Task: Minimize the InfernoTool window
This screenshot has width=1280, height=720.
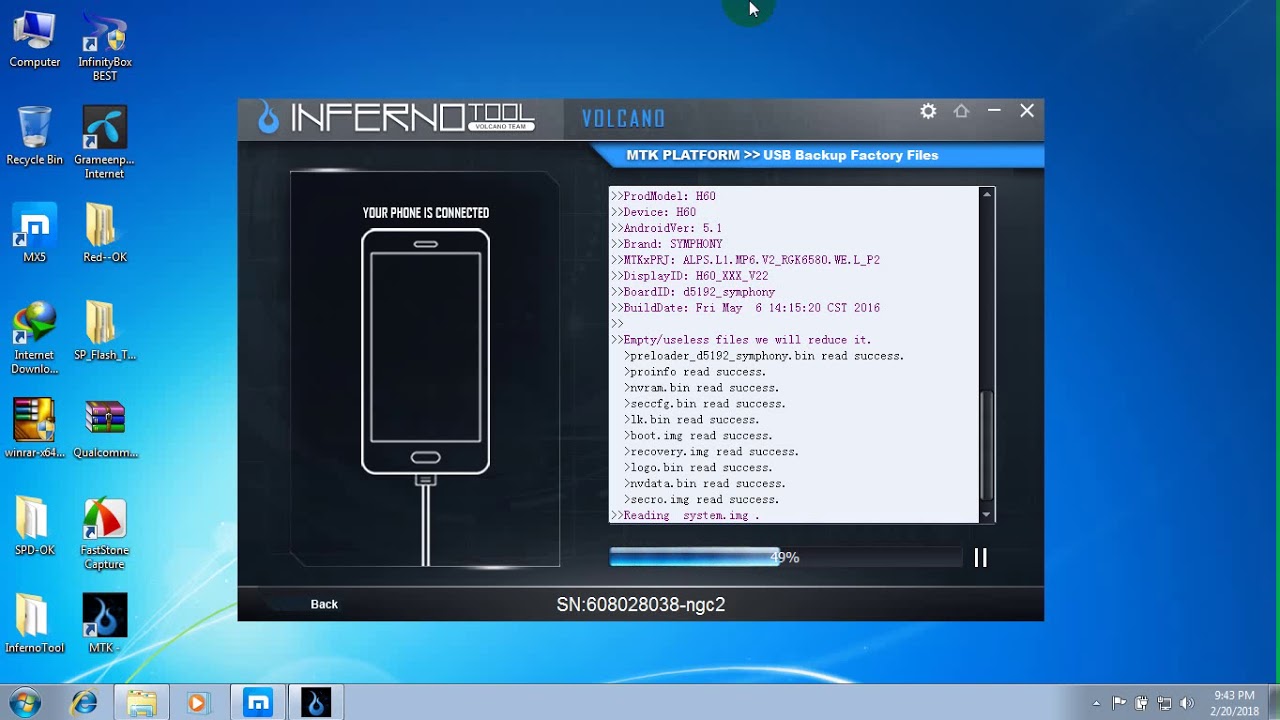Action: [x=994, y=111]
